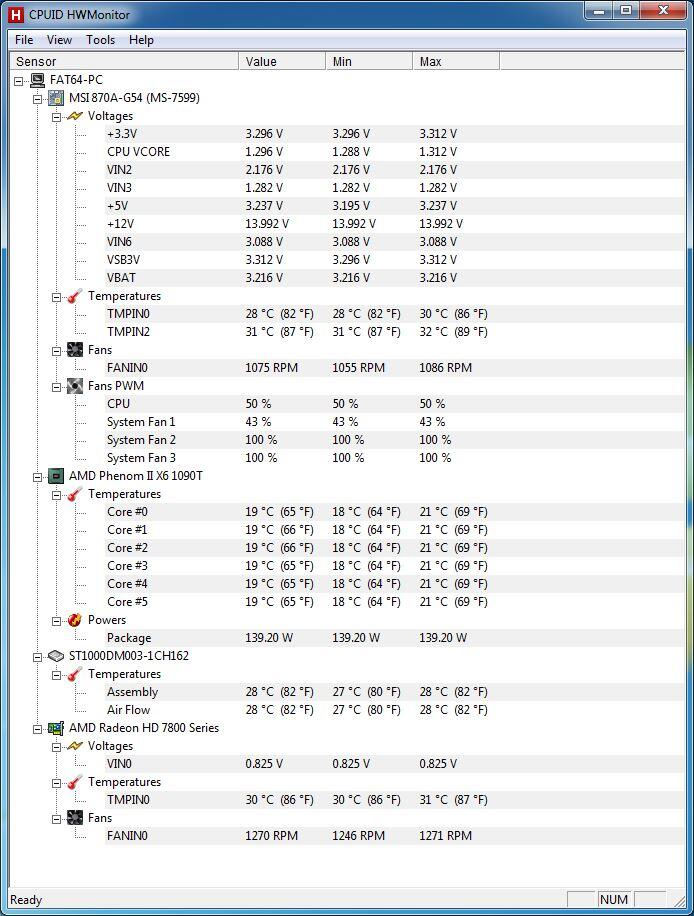Select the Radeon VIN0 voltage row
Image resolution: width=694 pixels, height=916 pixels.
[x=394, y=764]
